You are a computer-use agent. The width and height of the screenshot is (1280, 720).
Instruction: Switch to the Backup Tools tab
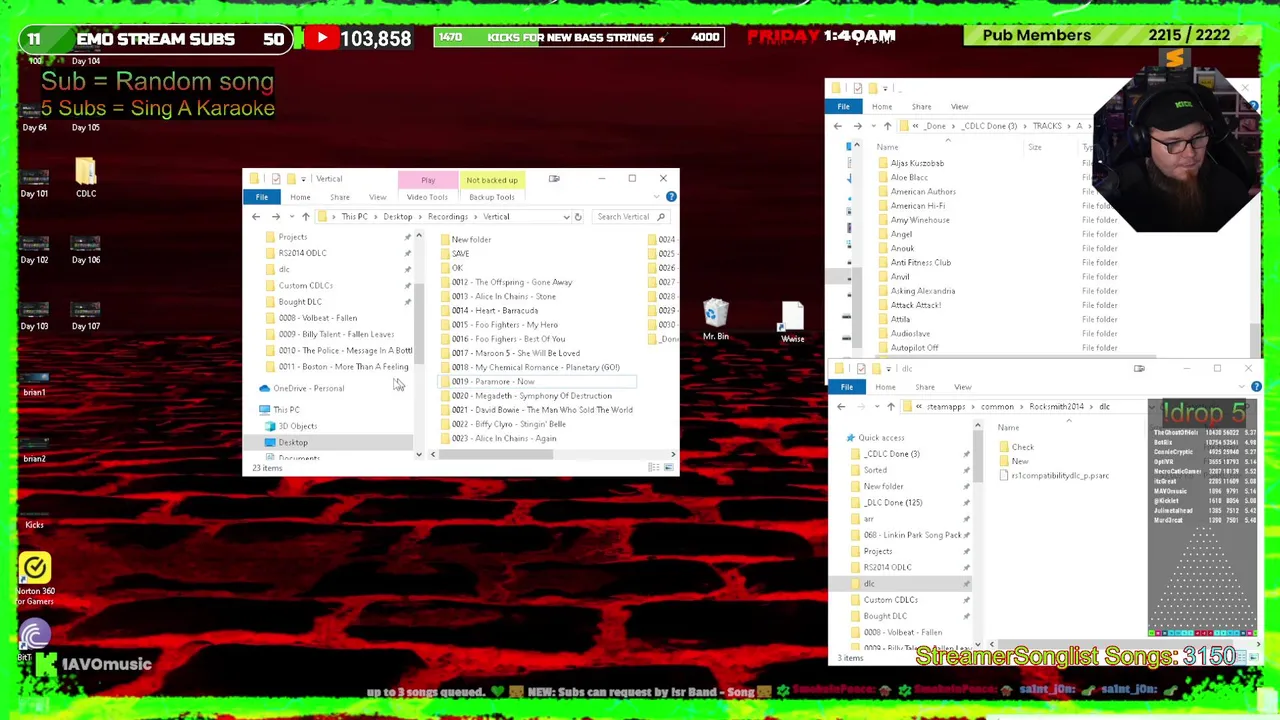coord(492,197)
